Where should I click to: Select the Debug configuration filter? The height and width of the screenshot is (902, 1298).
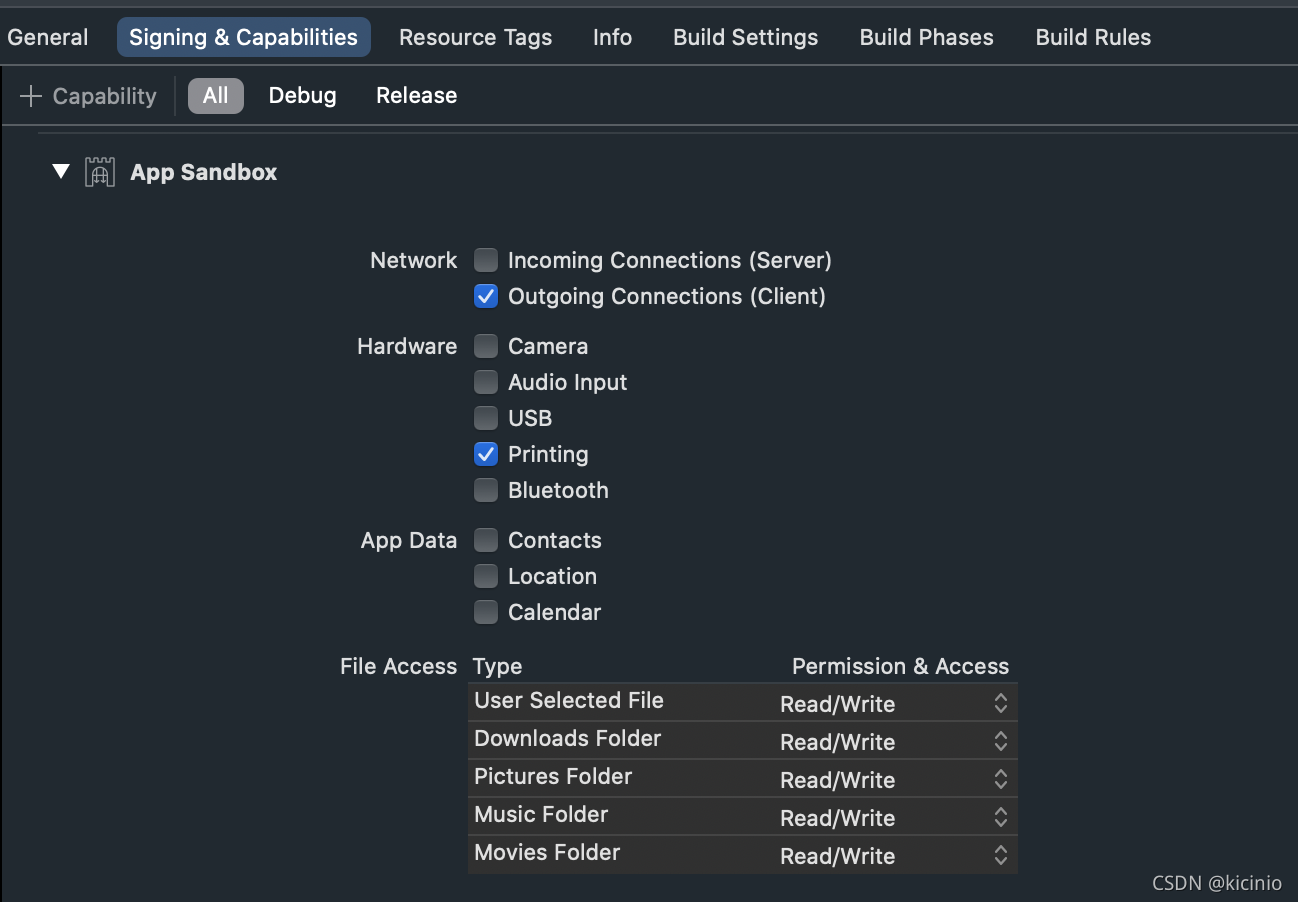point(302,96)
